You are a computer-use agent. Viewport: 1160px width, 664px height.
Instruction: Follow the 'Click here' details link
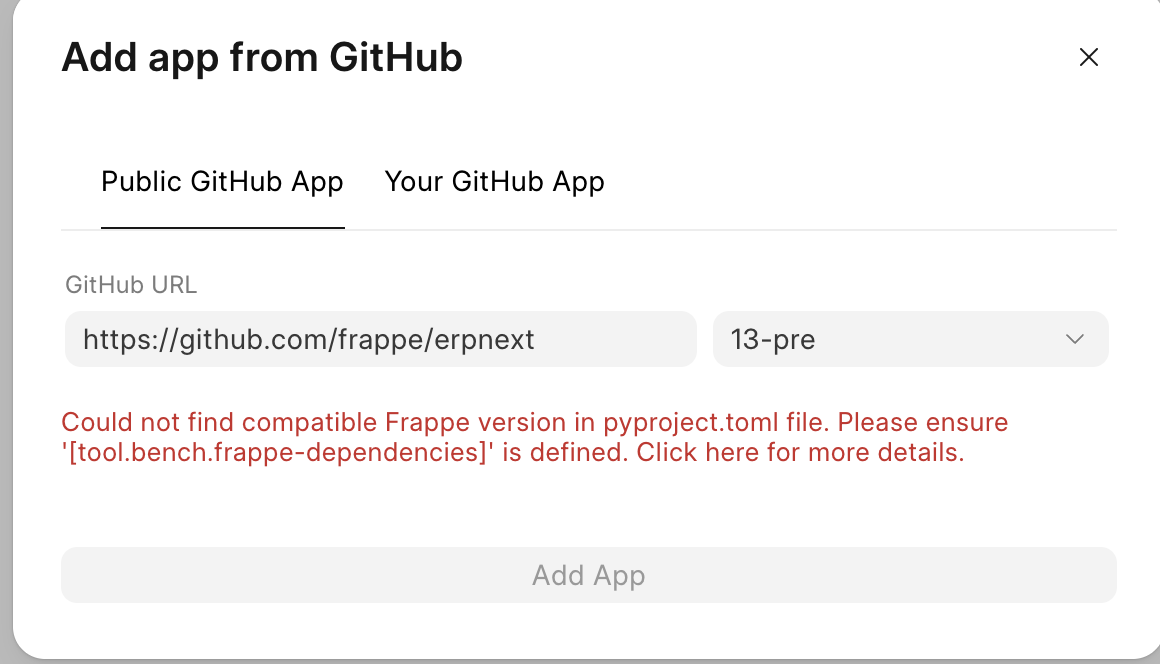(x=698, y=452)
